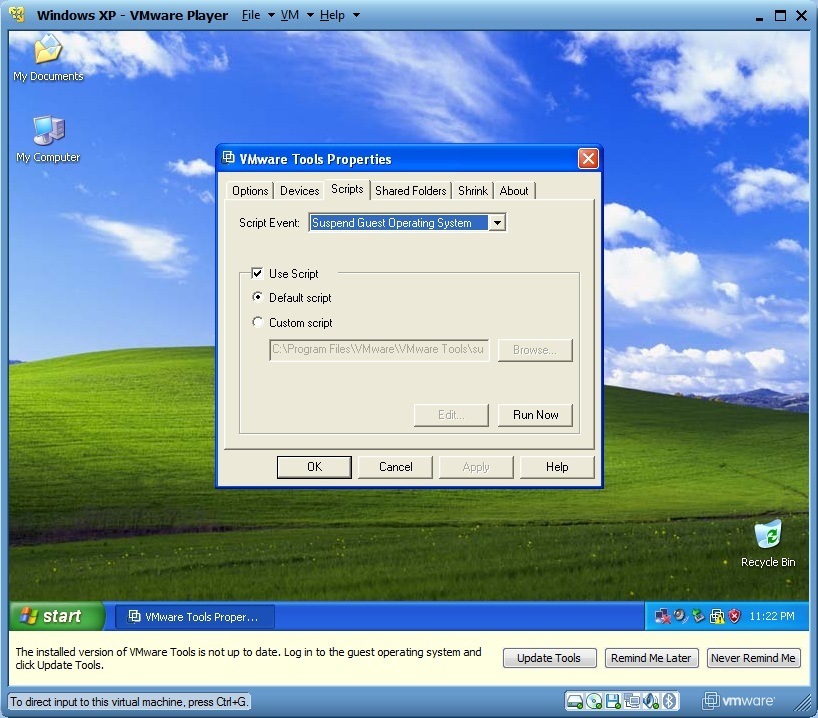The image size is (818, 718).
Task: Select the Recycle Bin desktop icon
Action: [x=768, y=543]
